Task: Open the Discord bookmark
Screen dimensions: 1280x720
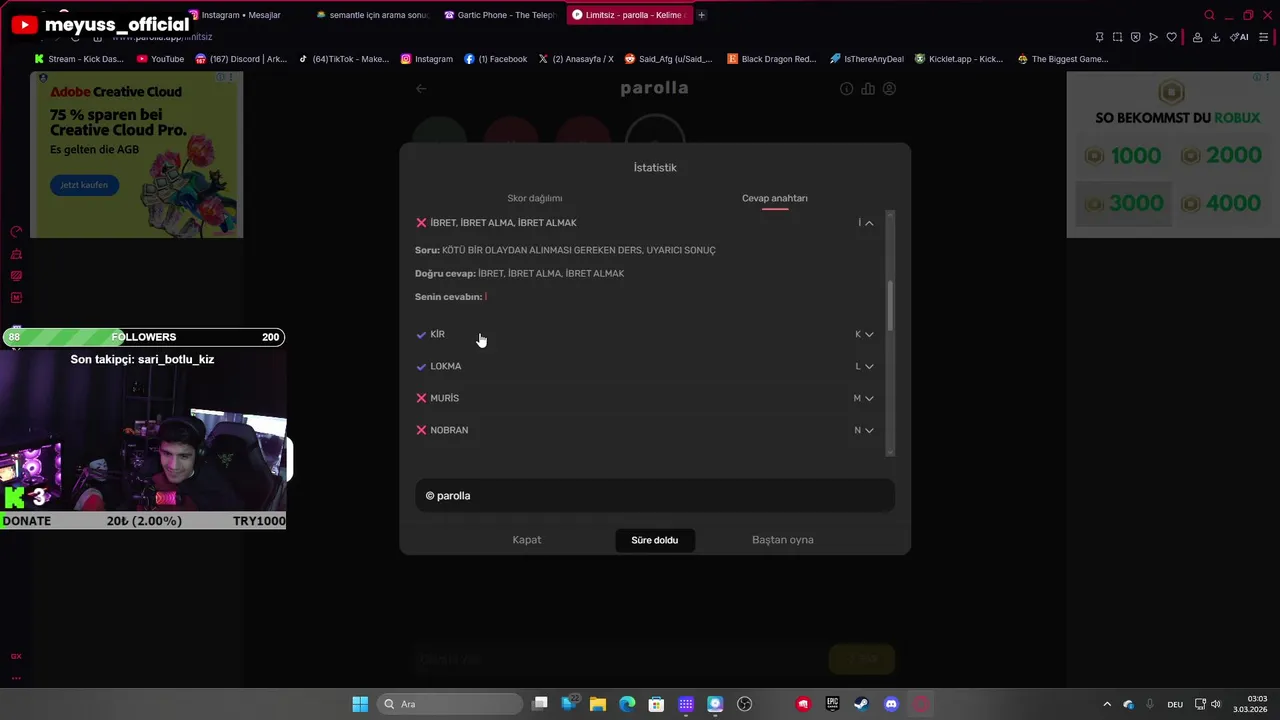Action: [x=241, y=59]
